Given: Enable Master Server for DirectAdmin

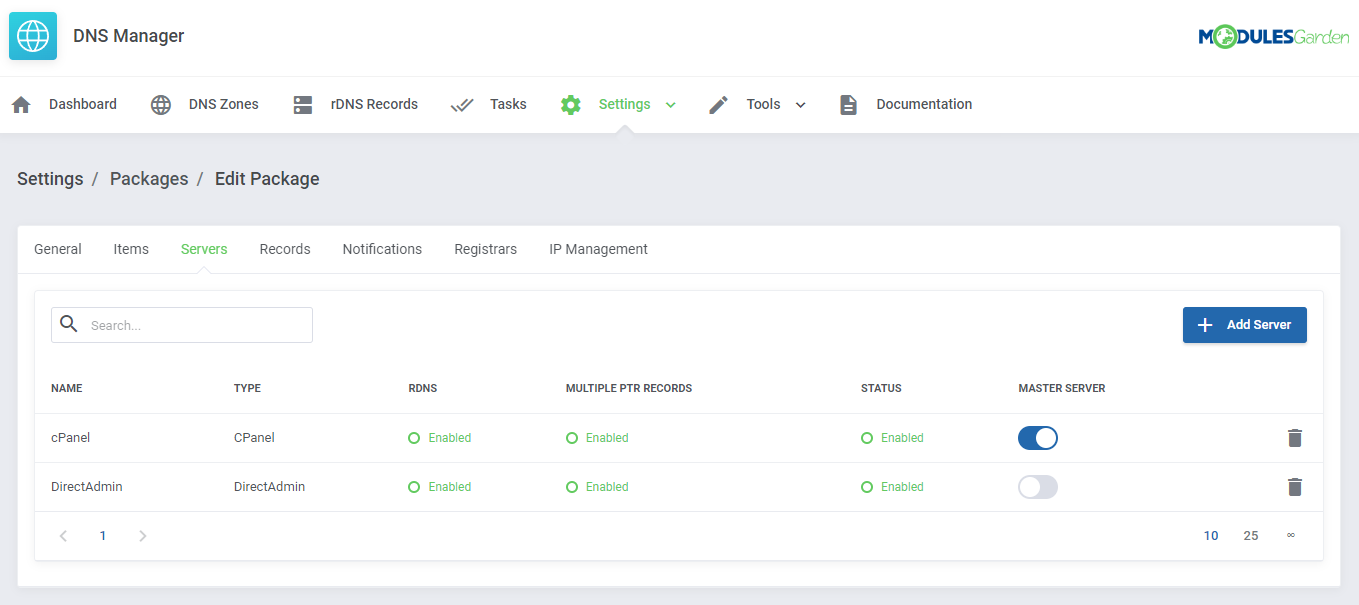Looking at the screenshot, I should click(1037, 486).
